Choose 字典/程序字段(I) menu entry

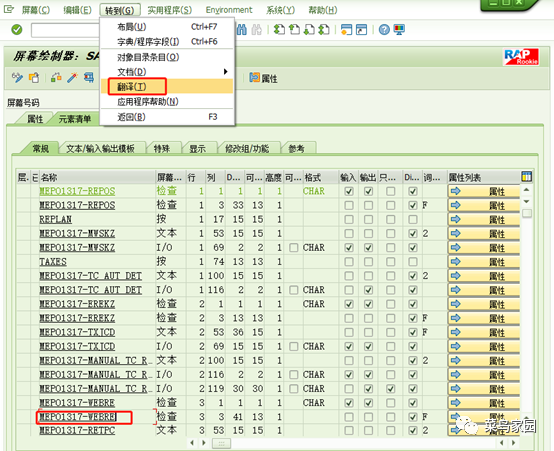(x=167, y=42)
